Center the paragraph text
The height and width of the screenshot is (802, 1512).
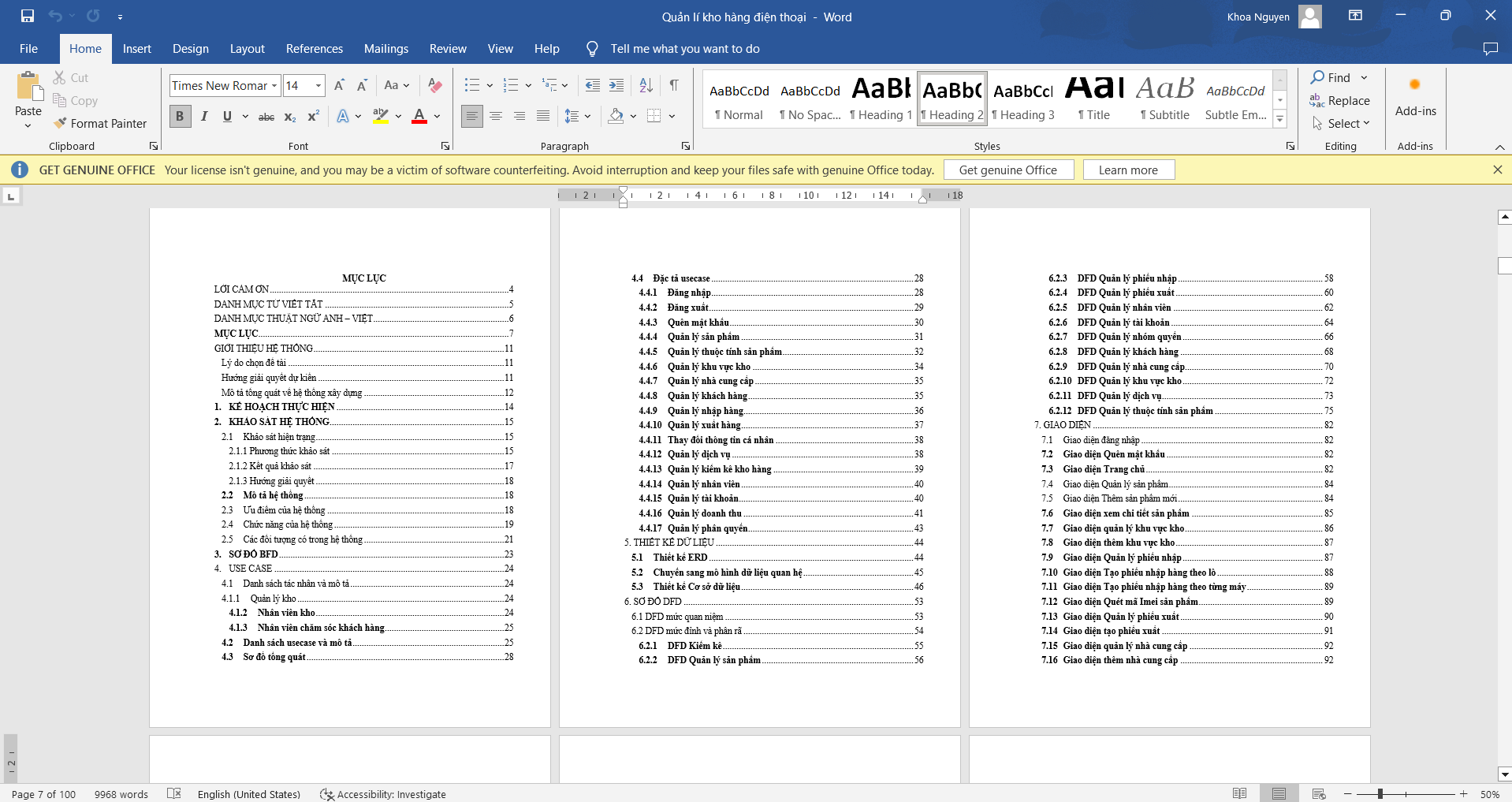(x=496, y=117)
